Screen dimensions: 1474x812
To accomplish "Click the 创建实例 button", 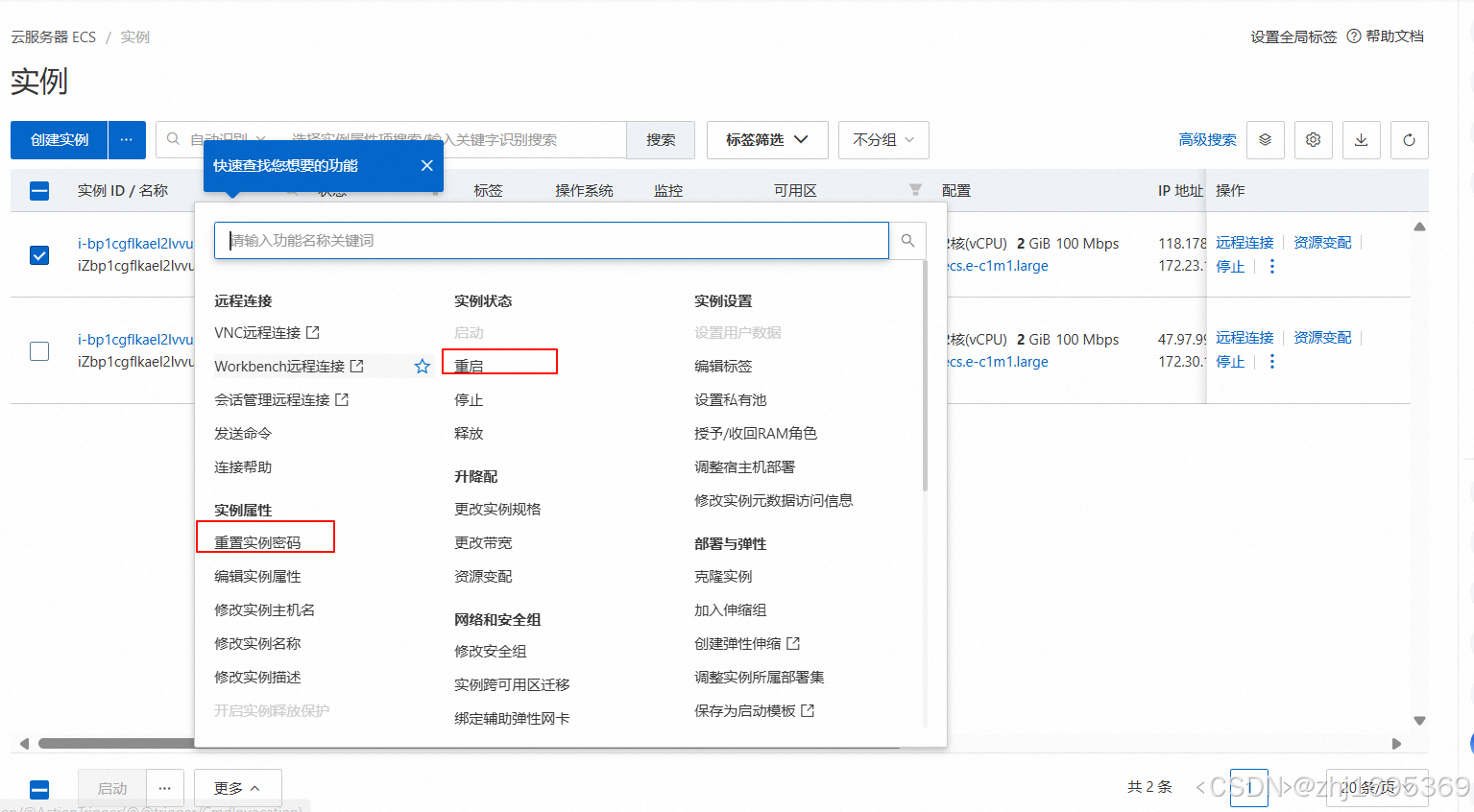I will point(60,140).
